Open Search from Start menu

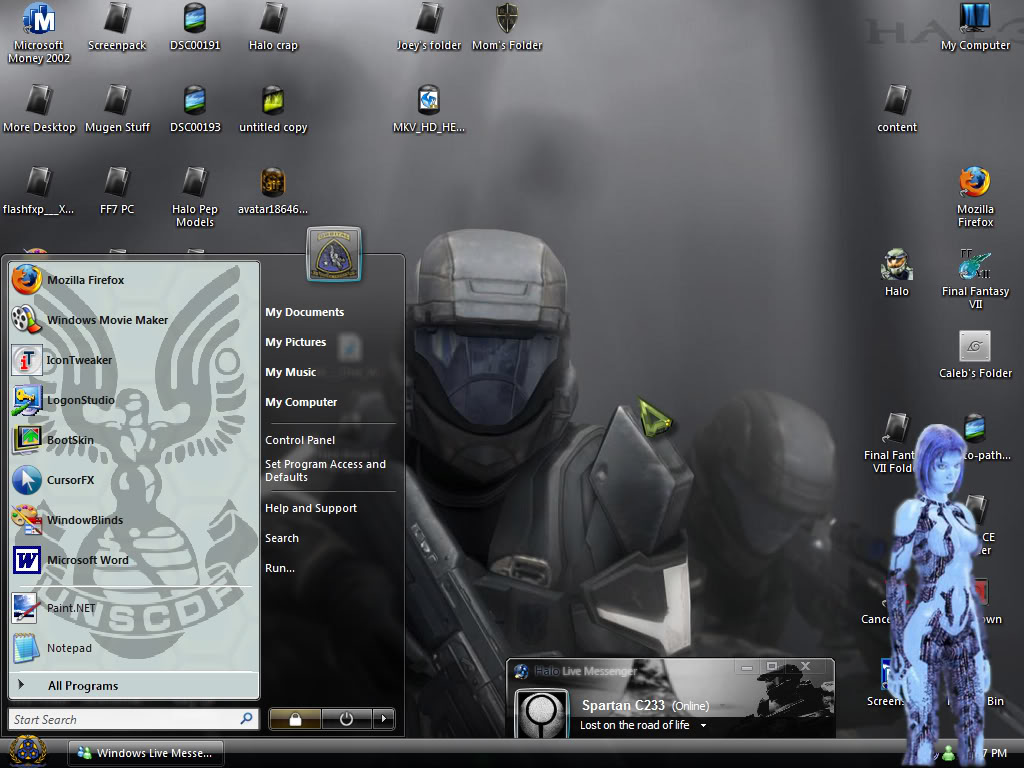coord(281,538)
